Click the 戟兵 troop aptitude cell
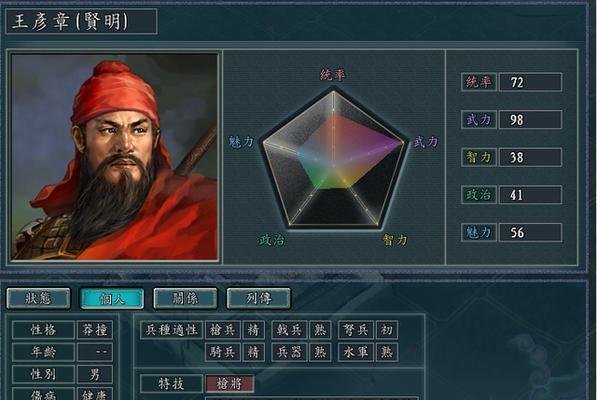Screen dimensions: 597x400 click(x=289, y=330)
